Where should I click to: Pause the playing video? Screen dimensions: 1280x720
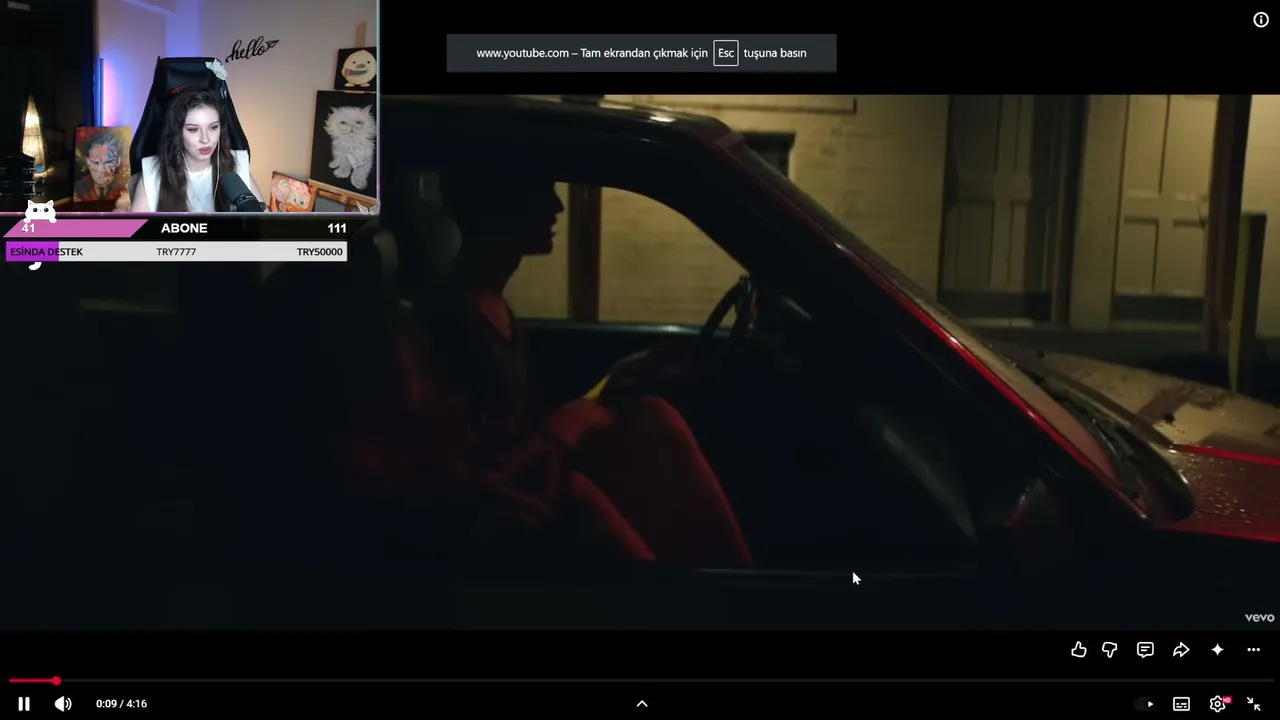(24, 704)
